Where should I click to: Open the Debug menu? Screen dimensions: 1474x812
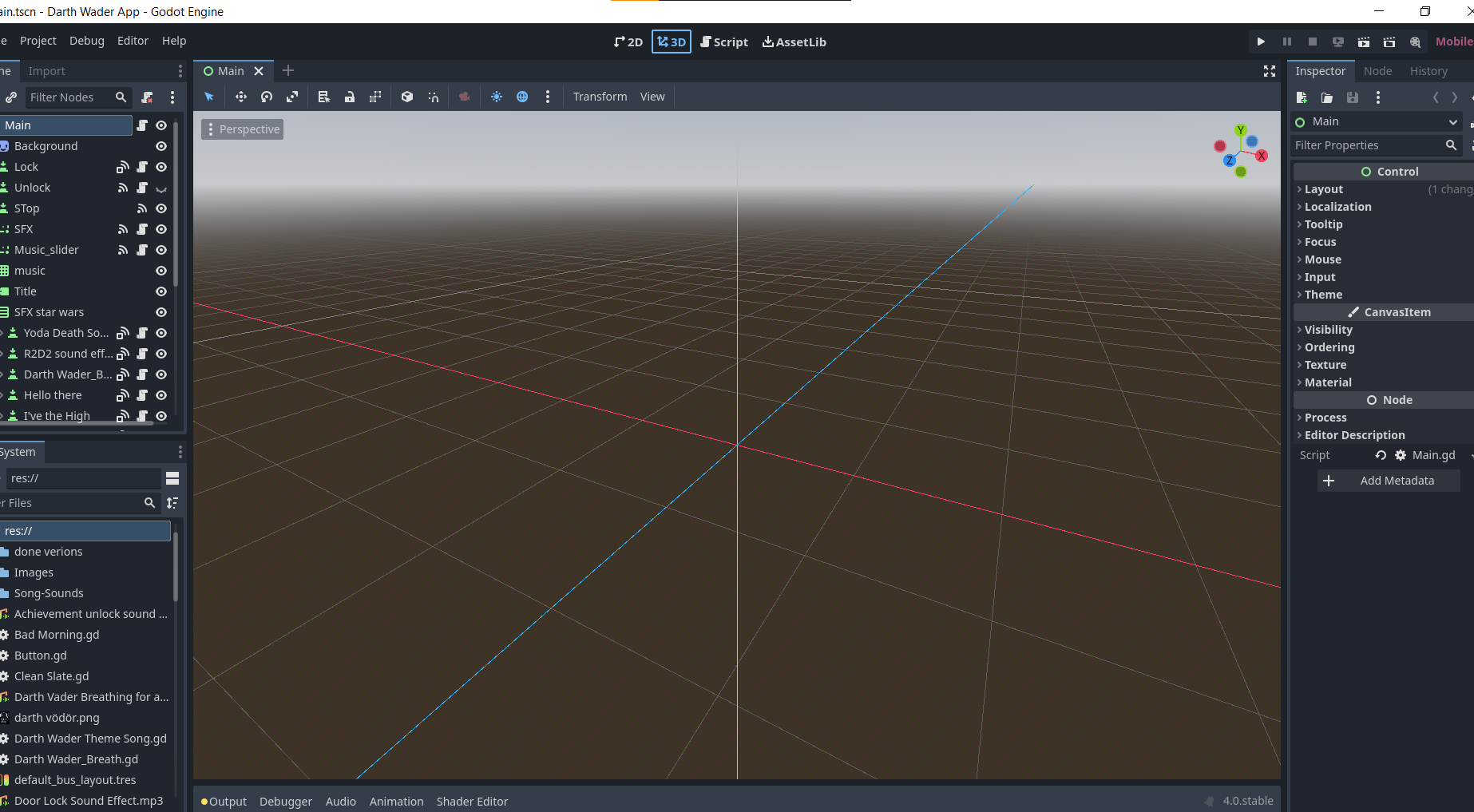coord(86,41)
